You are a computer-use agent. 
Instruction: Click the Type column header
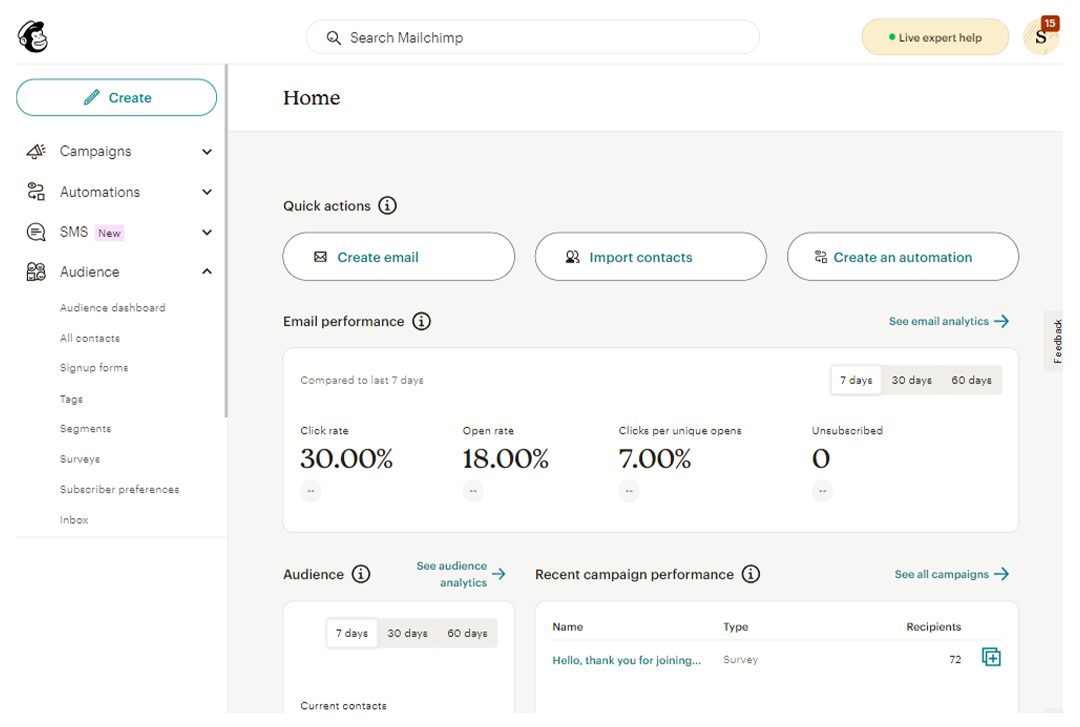[x=736, y=626]
